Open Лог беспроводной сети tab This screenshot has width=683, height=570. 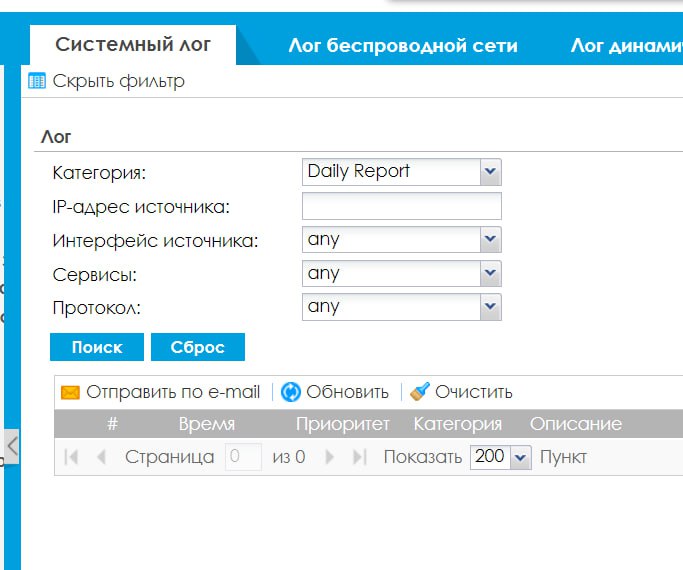click(x=402, y=45)
